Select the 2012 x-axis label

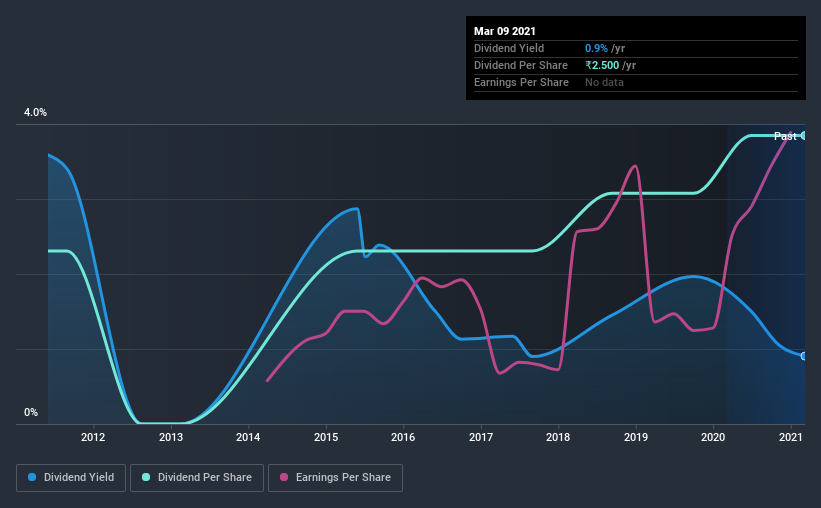click(x=93, y=437)
